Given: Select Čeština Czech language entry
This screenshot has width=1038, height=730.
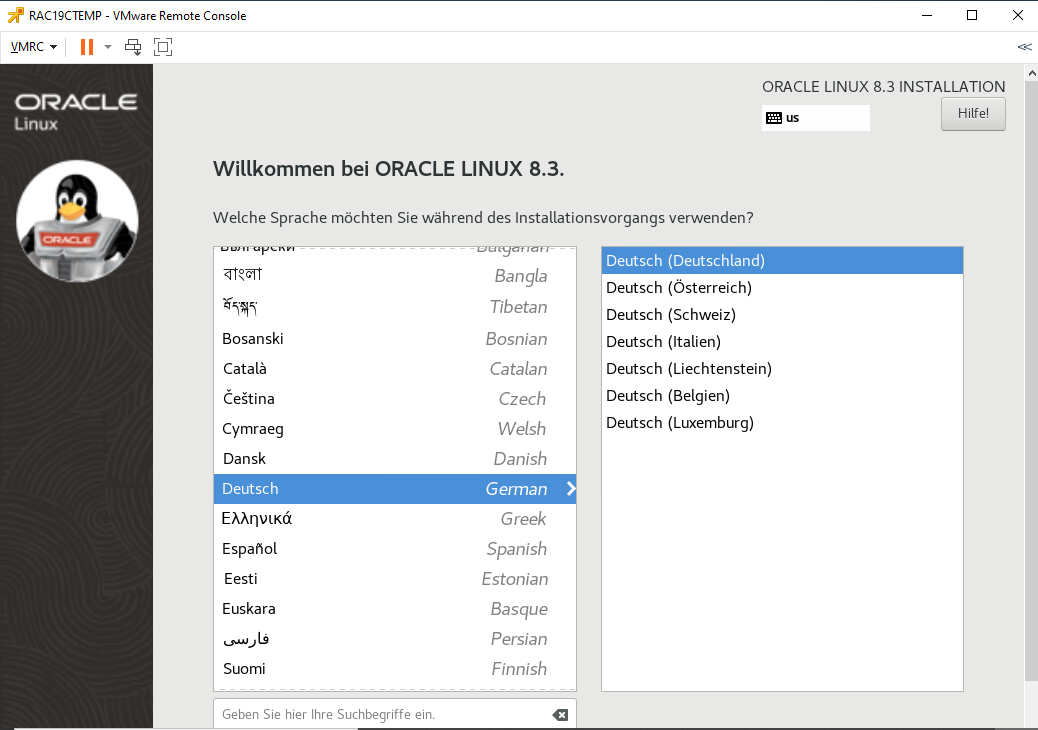Looking at the screenshot, I should (248, 399).
